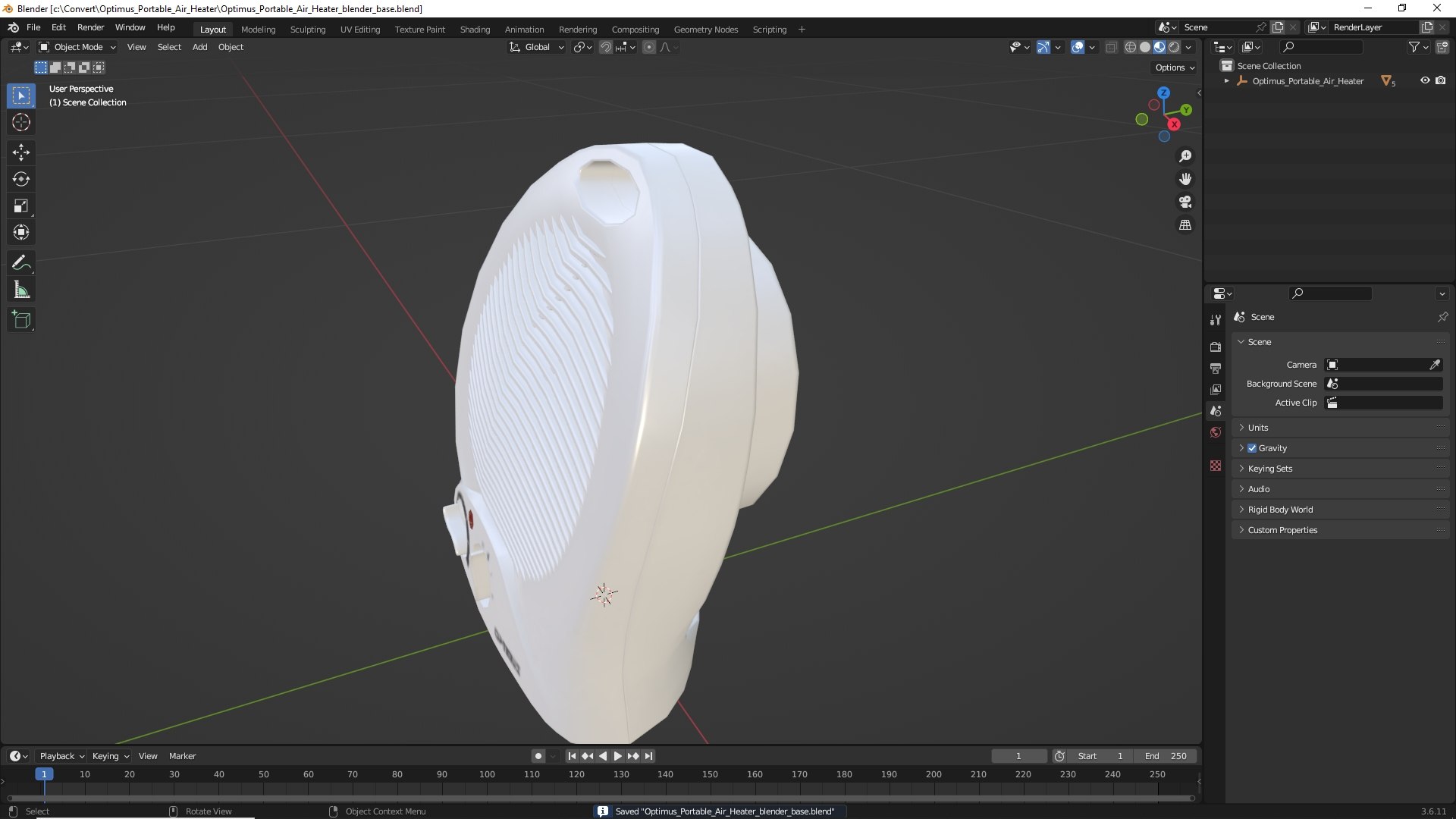
Task: Jump to the last frame
Action: (x=648, y=756)
